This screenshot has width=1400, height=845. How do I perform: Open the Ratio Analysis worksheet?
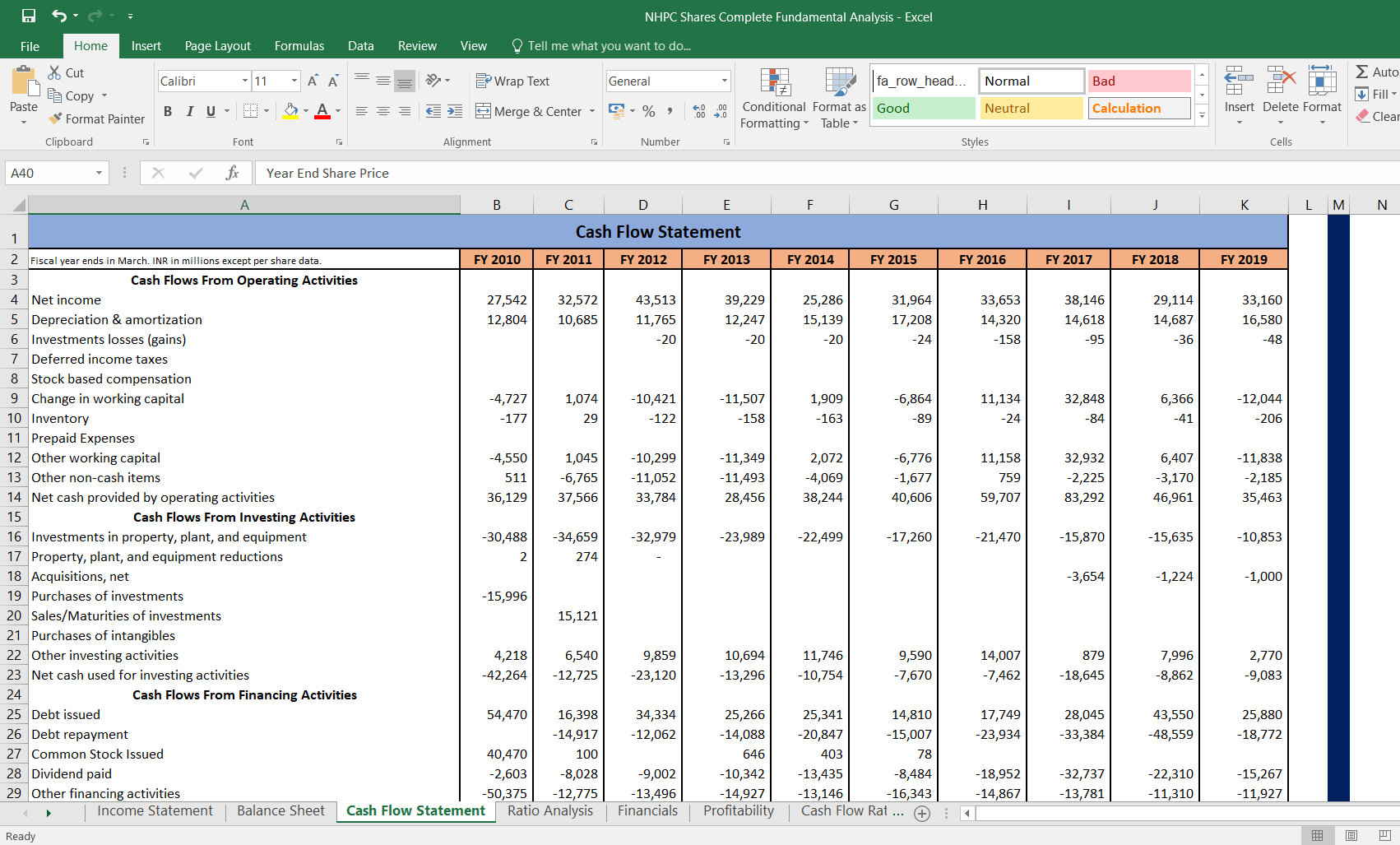click(550, 810)
